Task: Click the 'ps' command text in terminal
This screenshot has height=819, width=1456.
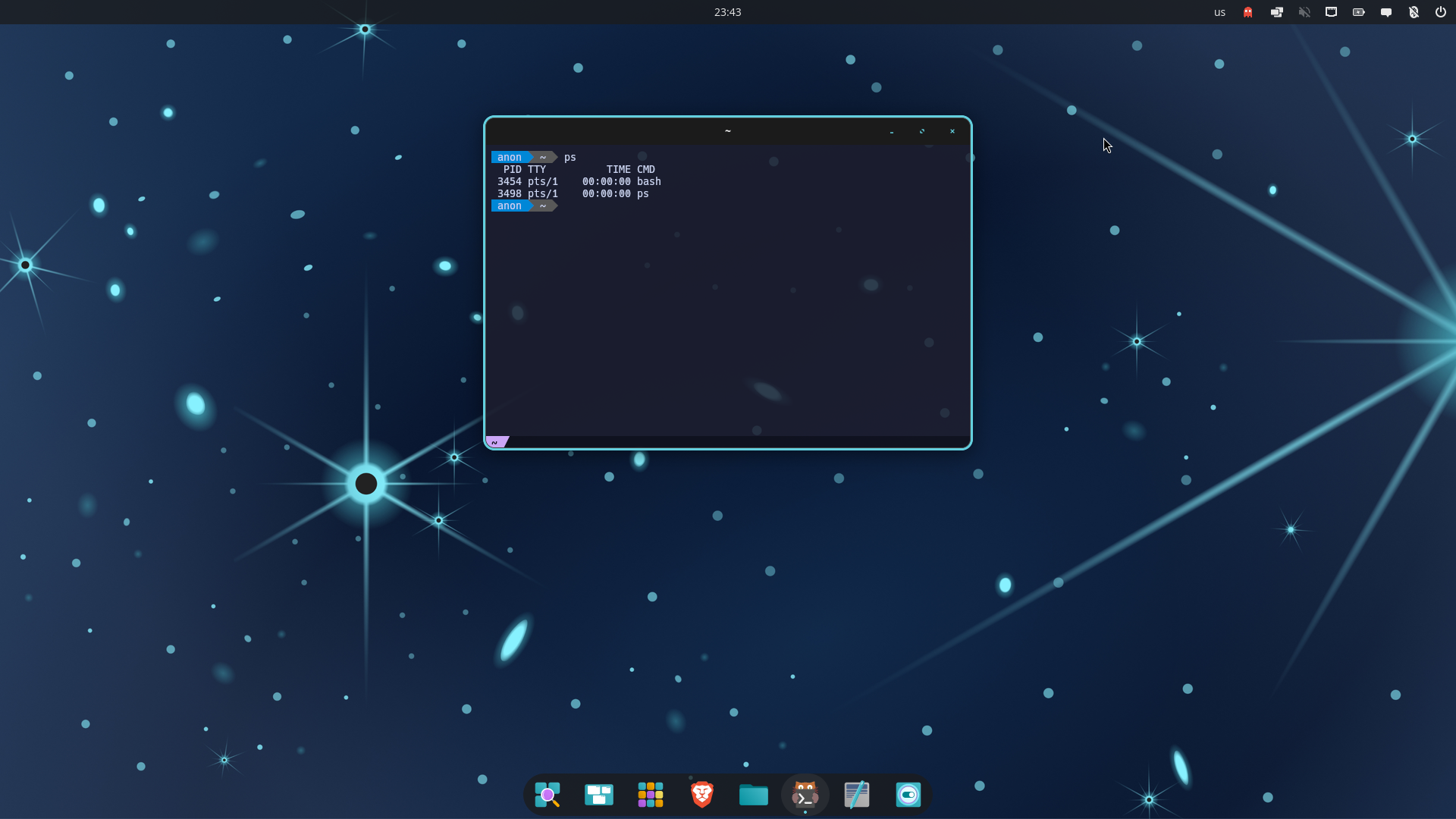Action: point(570,157)
